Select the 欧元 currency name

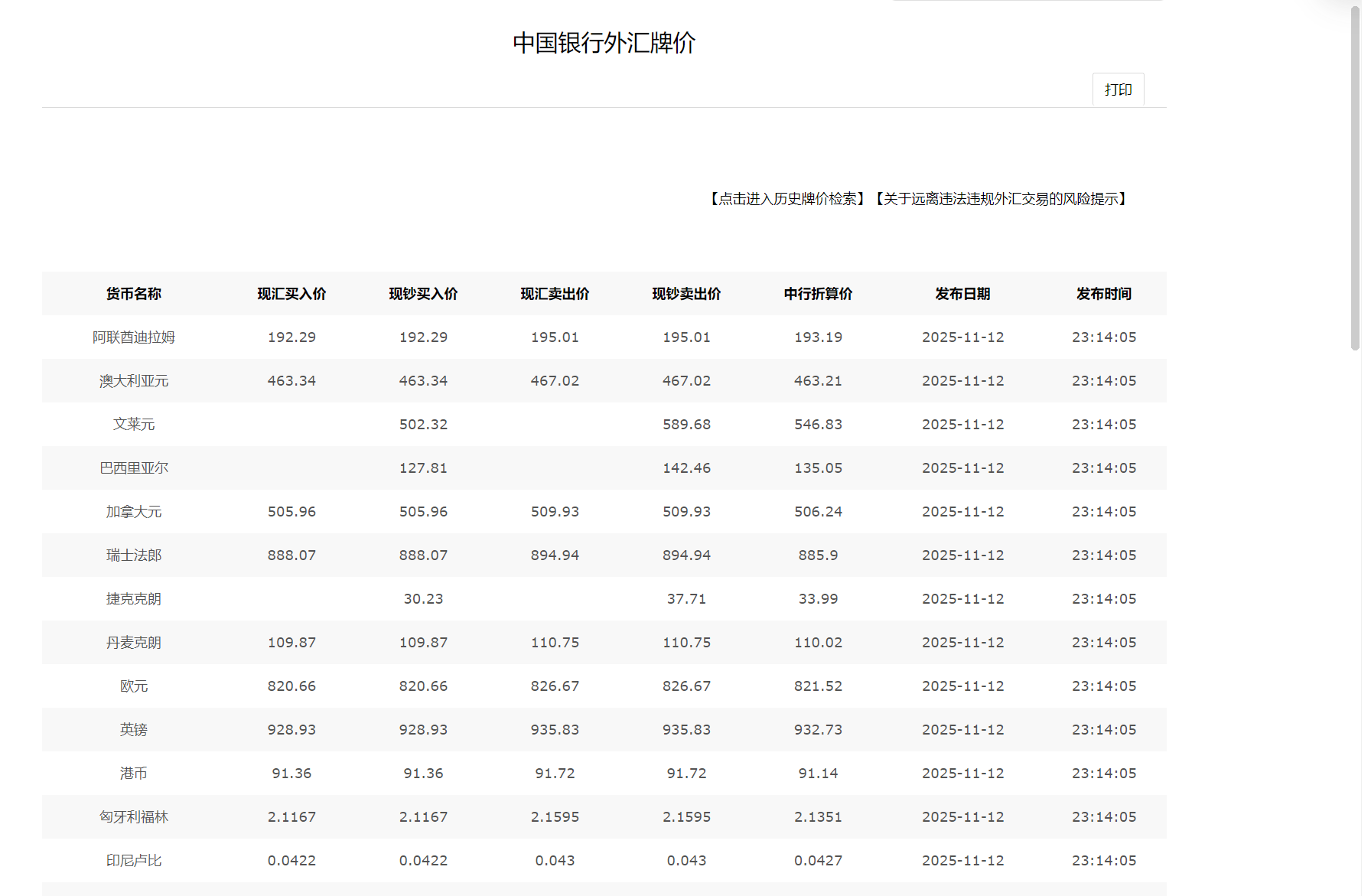tap(134, 686)
